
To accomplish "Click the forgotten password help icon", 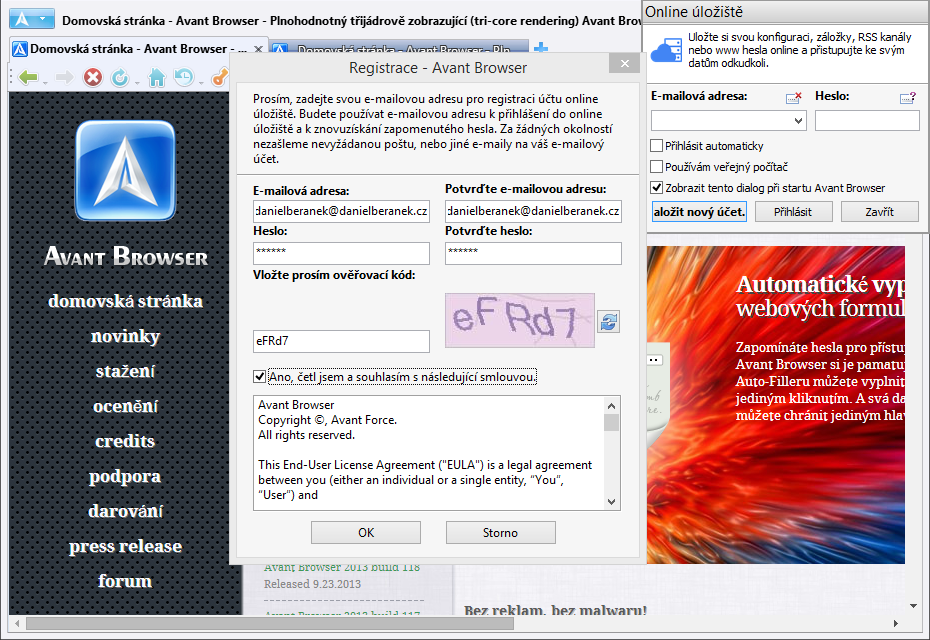I will (x=908, y=97).
